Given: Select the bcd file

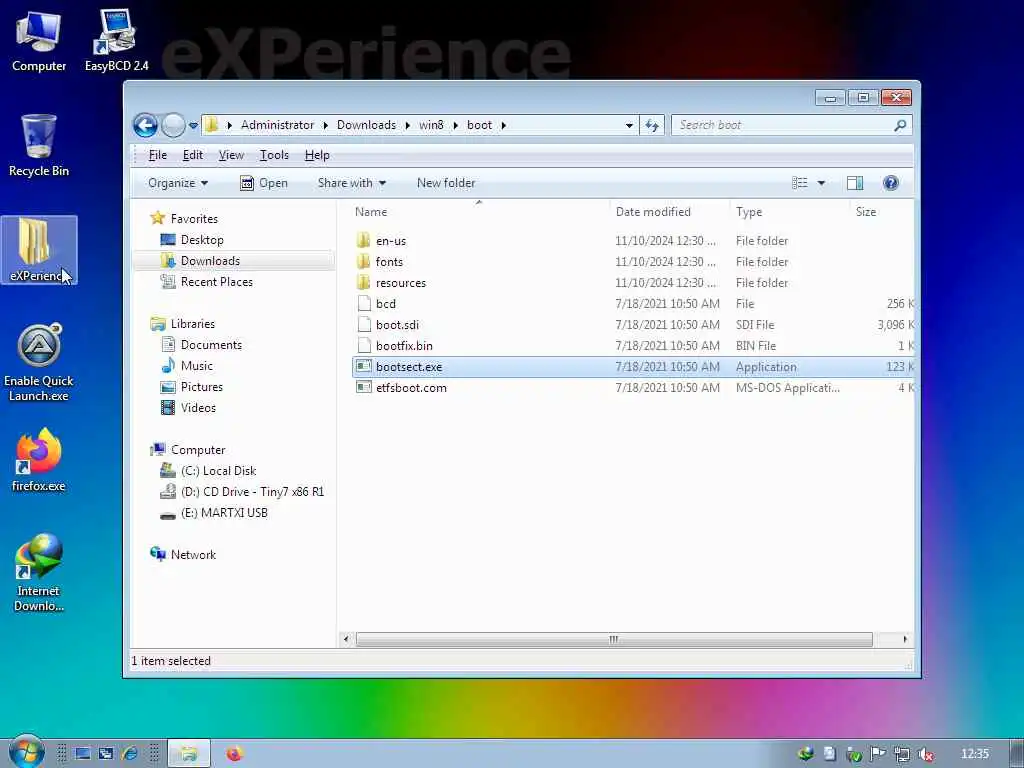Looking at the screenshot, I should click(385, 304).
